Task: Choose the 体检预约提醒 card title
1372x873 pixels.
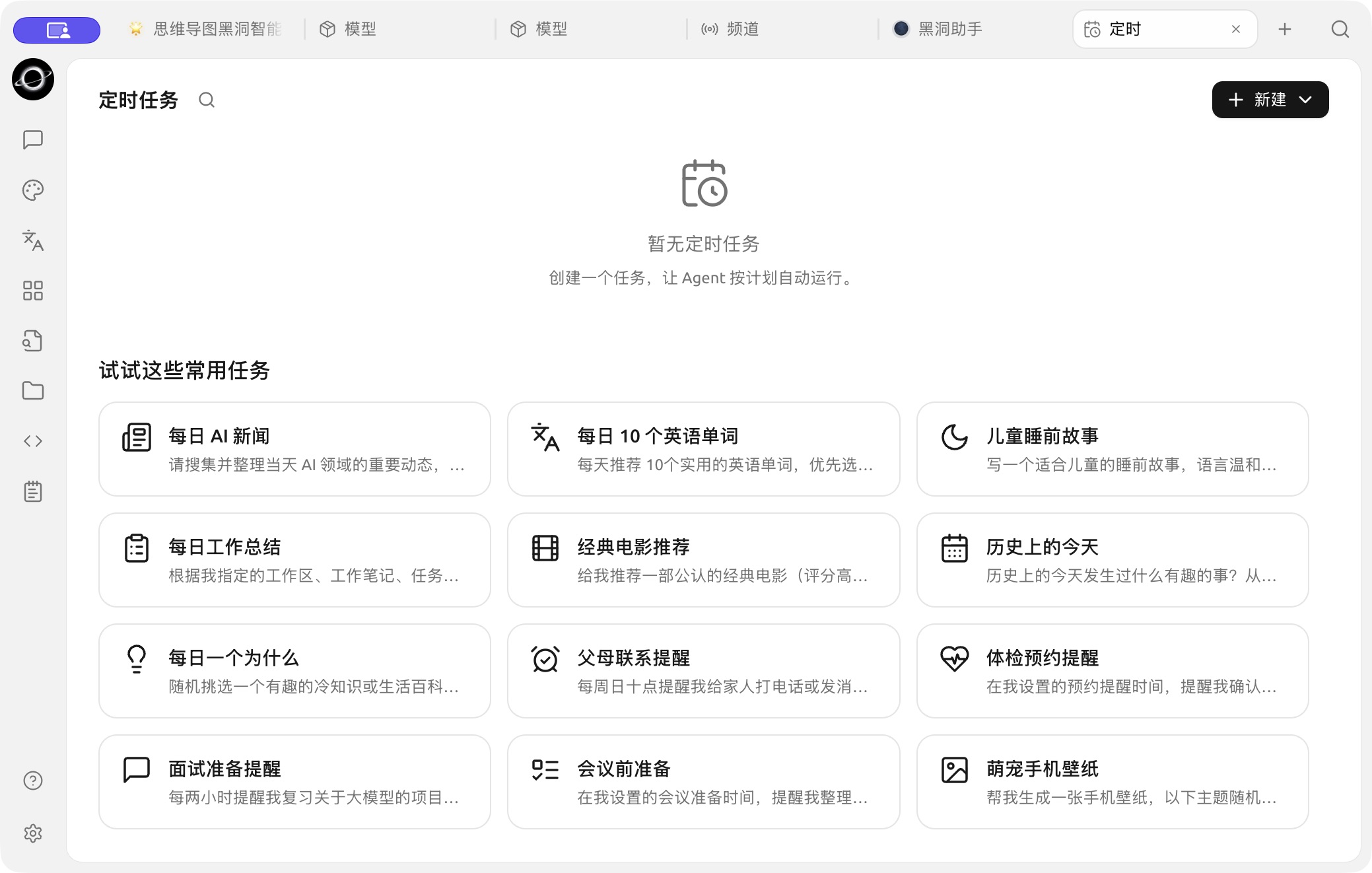Action: point(1043,658)
